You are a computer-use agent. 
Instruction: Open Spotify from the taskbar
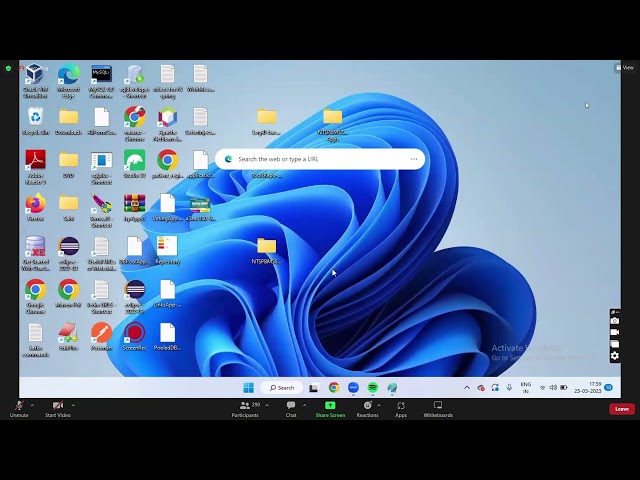tap(373, 388)
